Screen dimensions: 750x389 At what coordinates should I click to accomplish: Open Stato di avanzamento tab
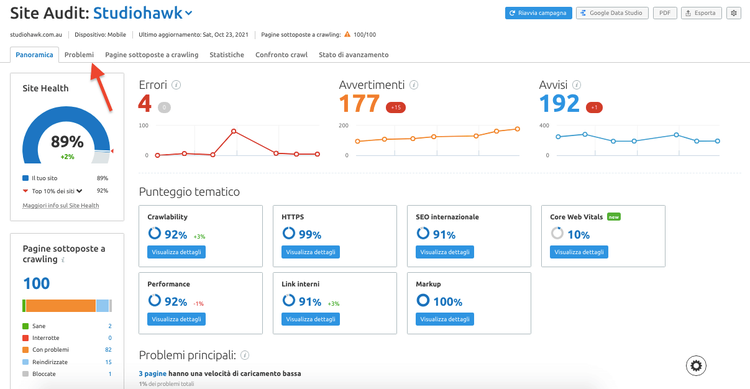[353, 55]
